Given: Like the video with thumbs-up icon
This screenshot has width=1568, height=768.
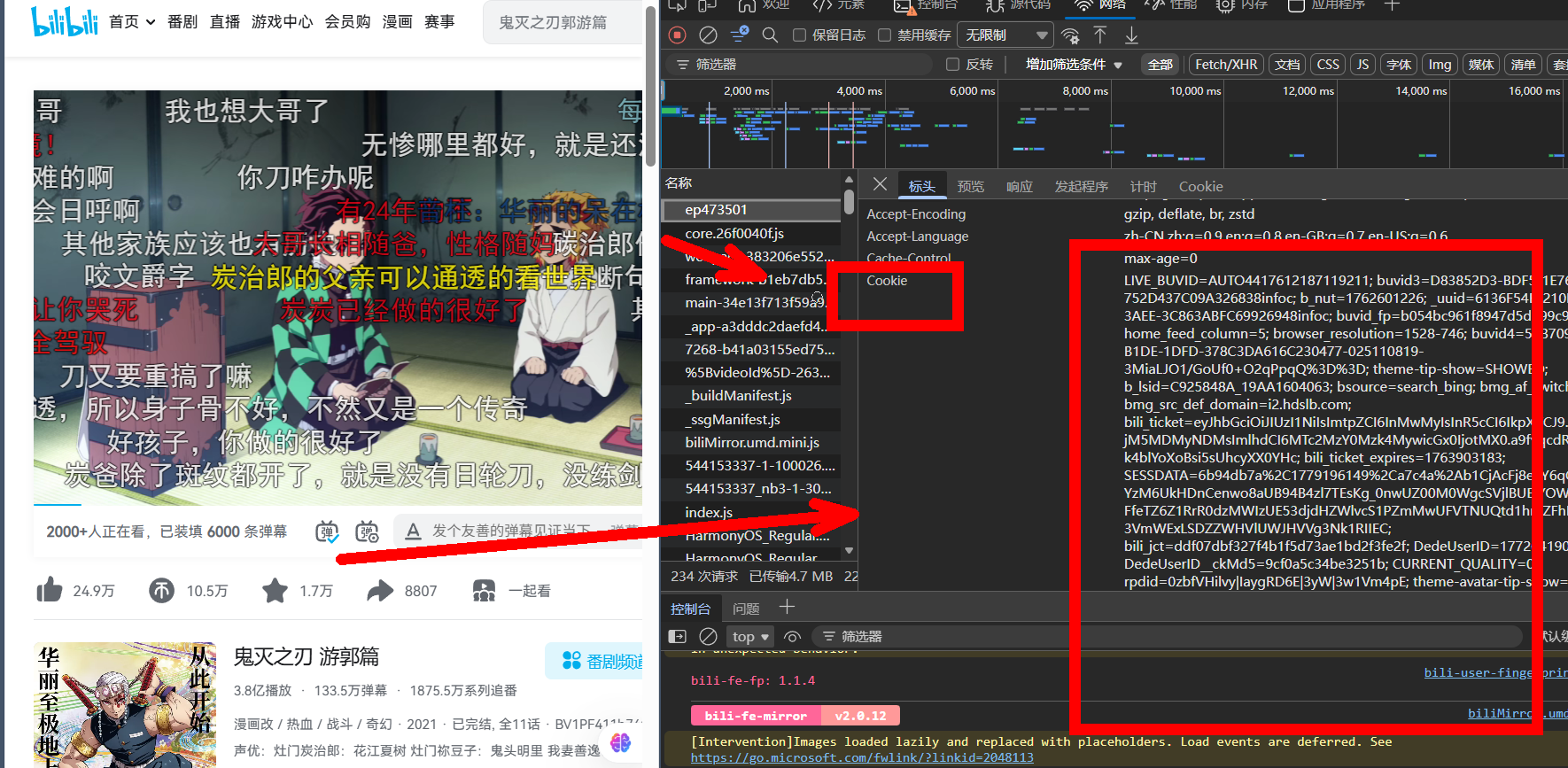Looking at the screenshot, I should point(50,590).
